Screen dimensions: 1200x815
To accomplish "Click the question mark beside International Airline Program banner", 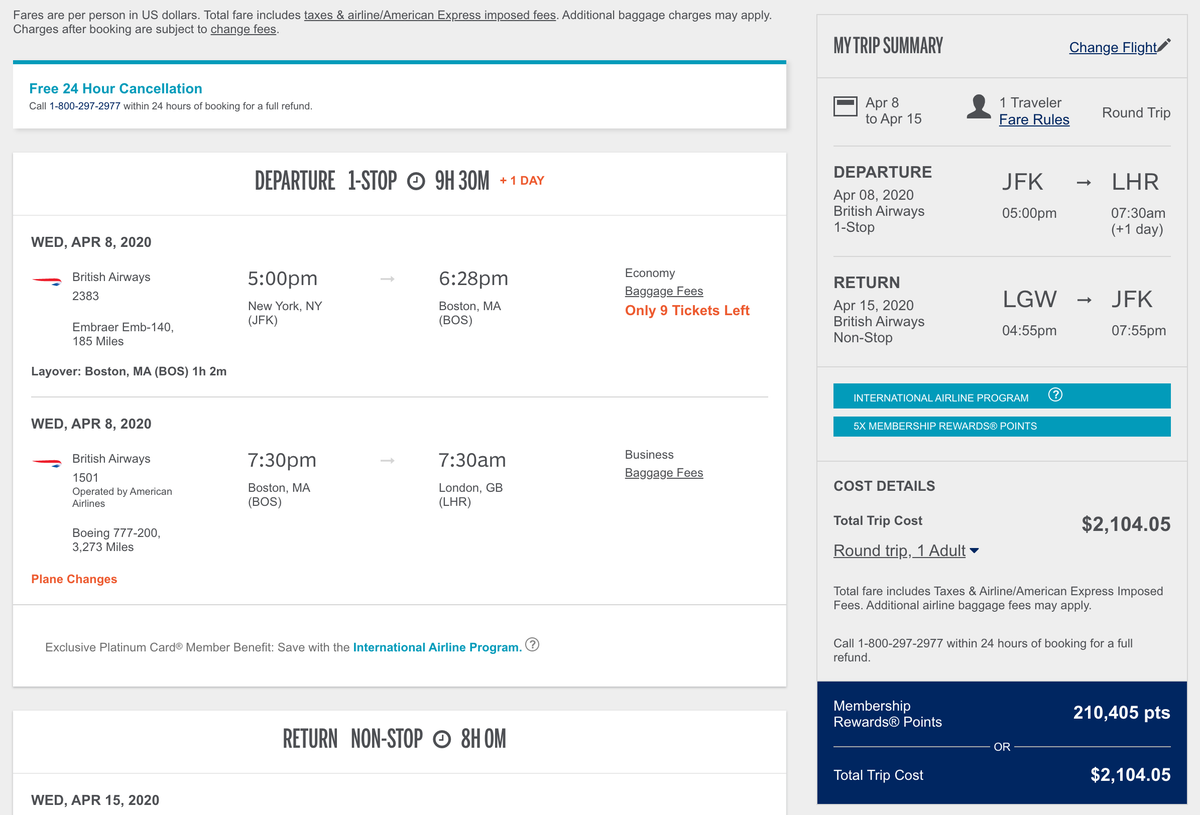I will (1055, 394).
